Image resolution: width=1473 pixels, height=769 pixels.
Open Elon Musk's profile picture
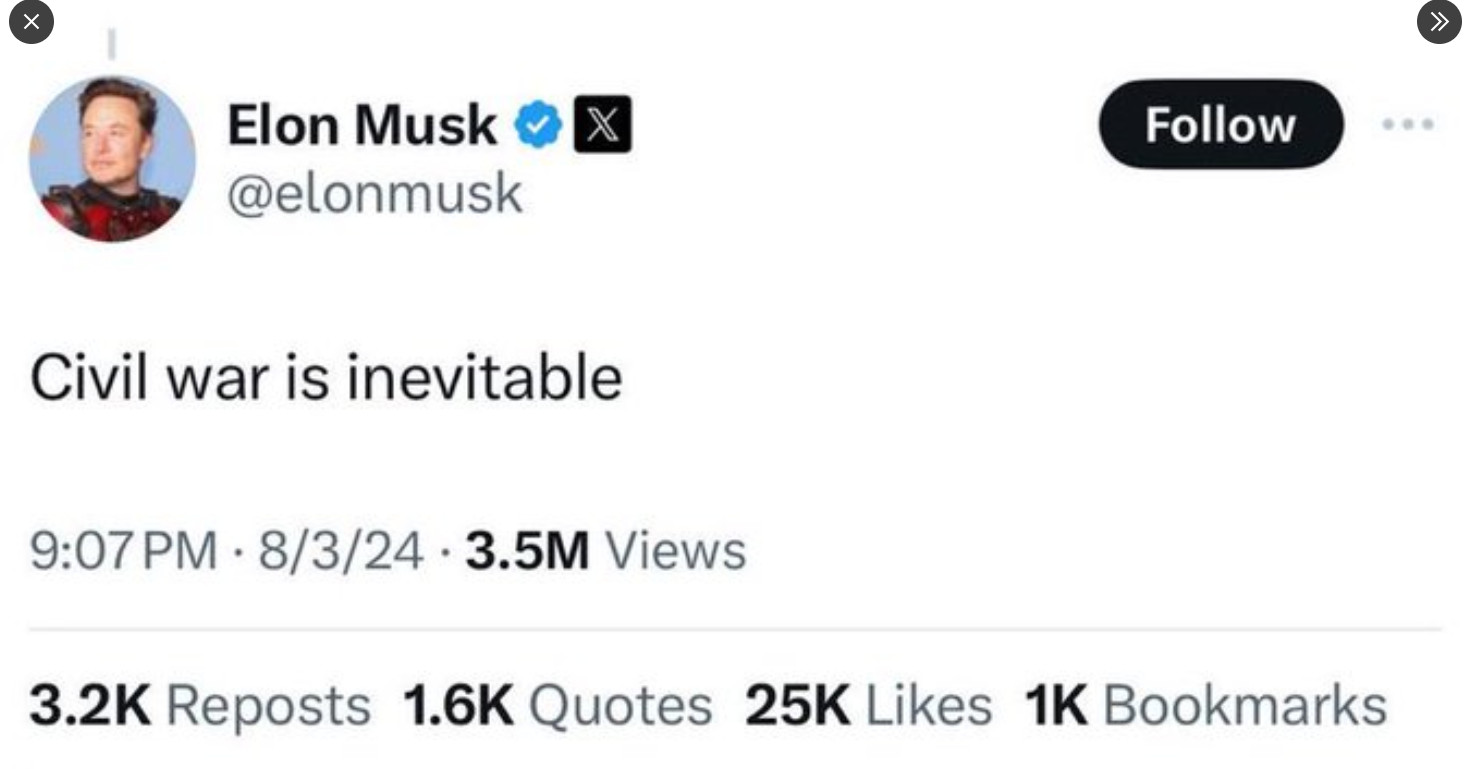pos(112,159)
